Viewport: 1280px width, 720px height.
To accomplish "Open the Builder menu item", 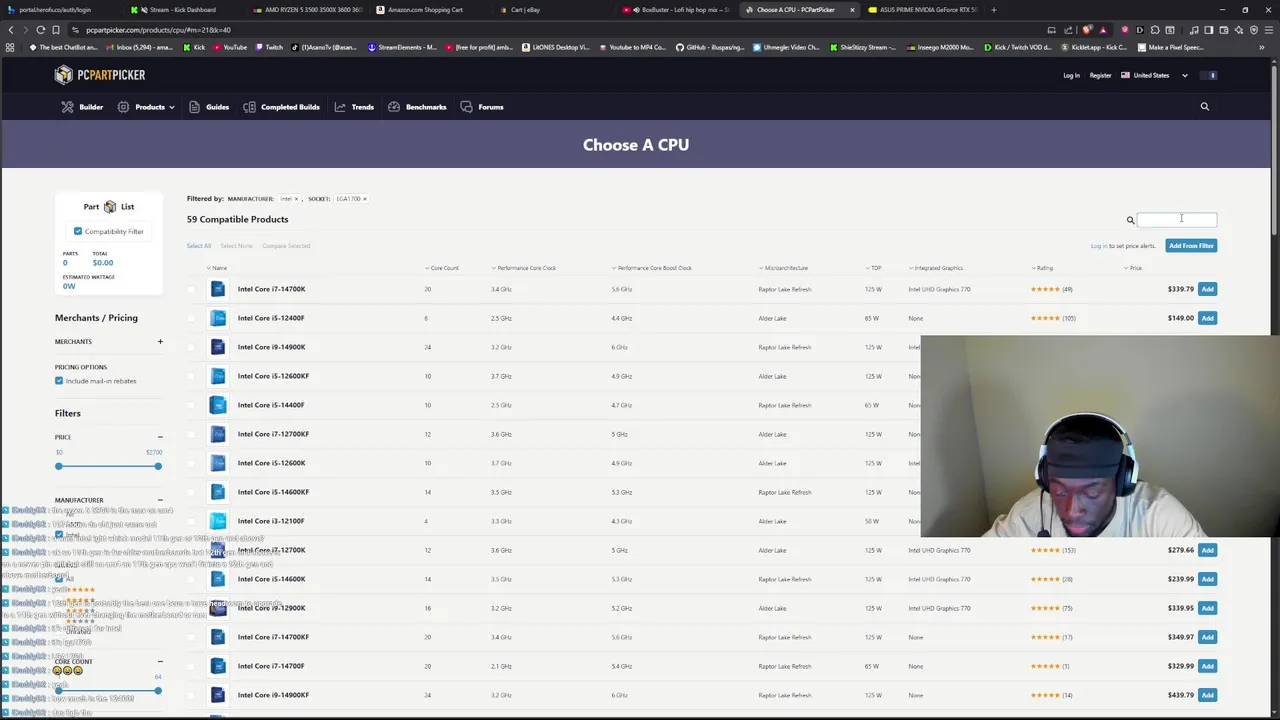I will coord(82,107).
